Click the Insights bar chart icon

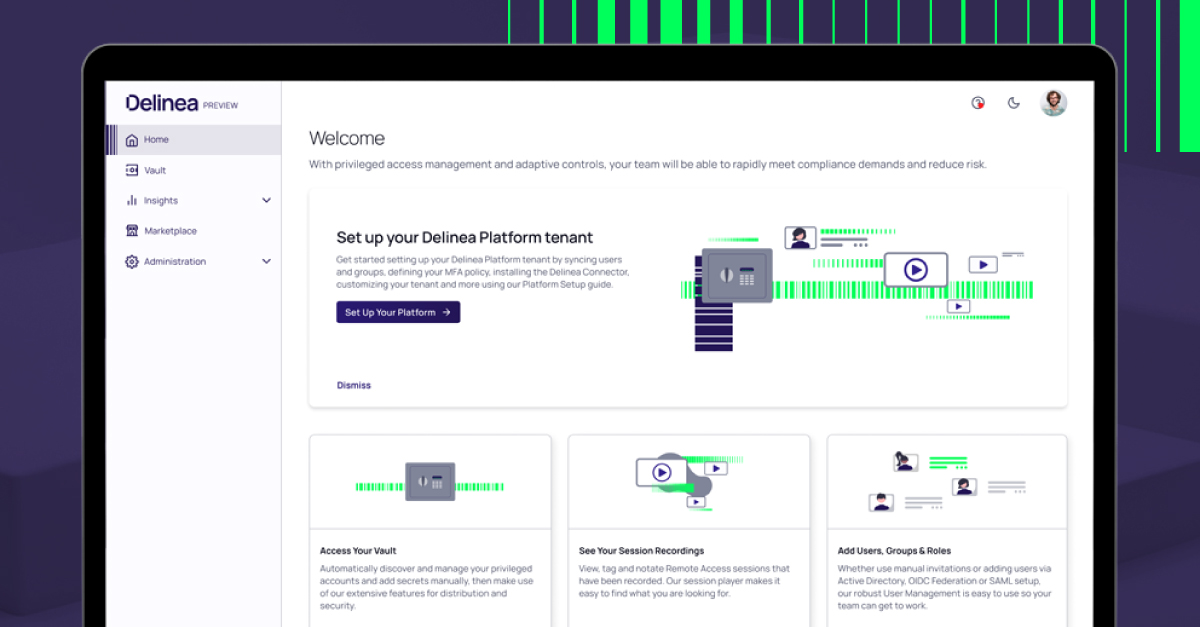[x=132, y=200]
